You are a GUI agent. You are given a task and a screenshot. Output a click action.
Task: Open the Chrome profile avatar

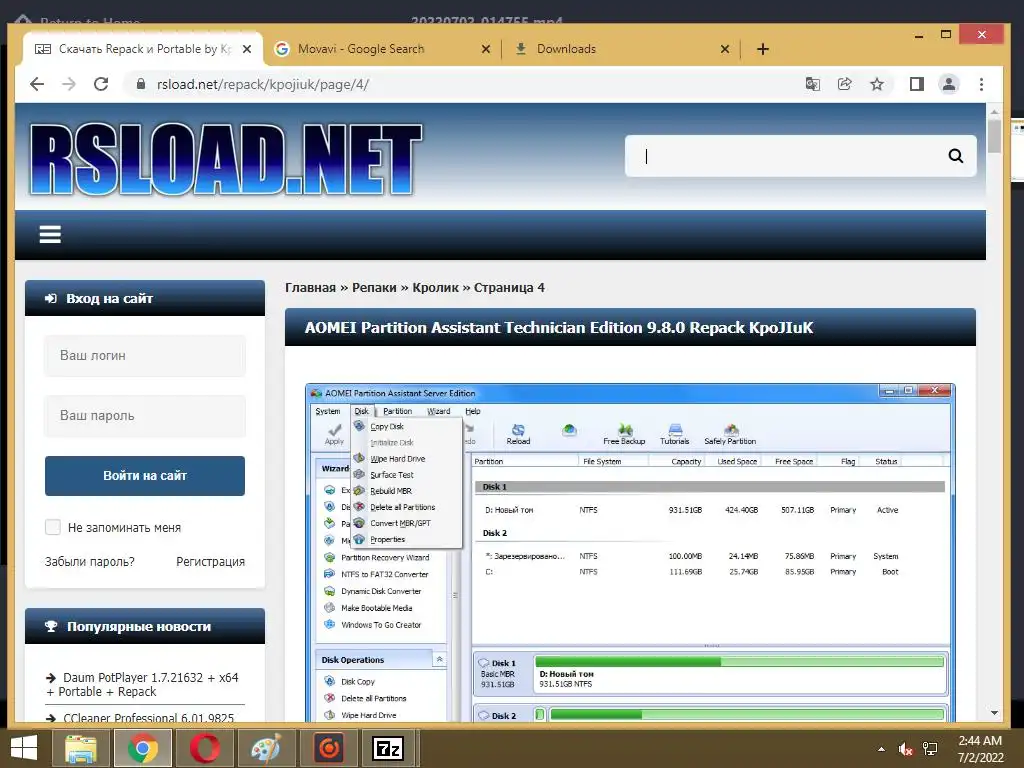949,84
